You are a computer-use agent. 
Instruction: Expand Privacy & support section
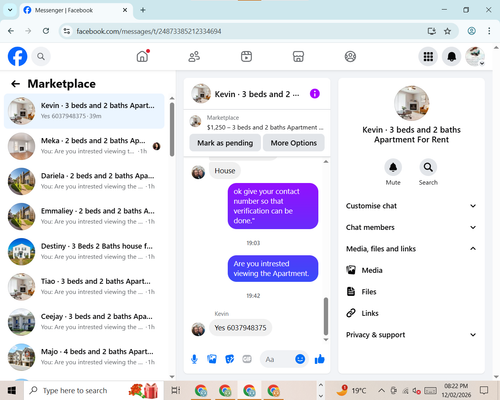(411, 335)
